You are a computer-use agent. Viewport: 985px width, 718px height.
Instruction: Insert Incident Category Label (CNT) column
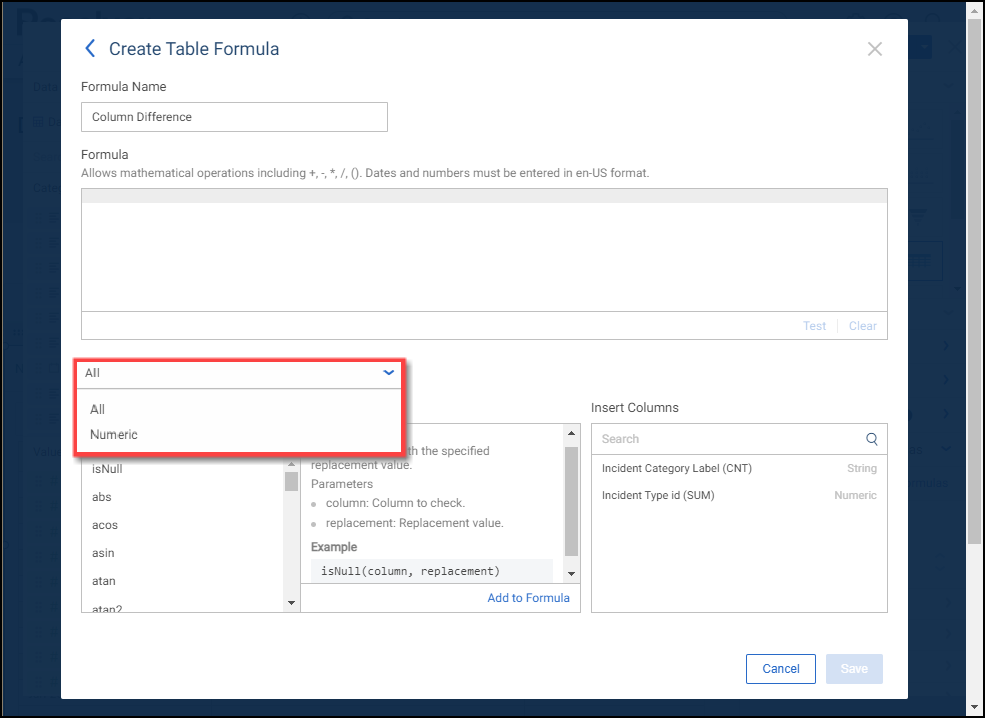(677, 468)
